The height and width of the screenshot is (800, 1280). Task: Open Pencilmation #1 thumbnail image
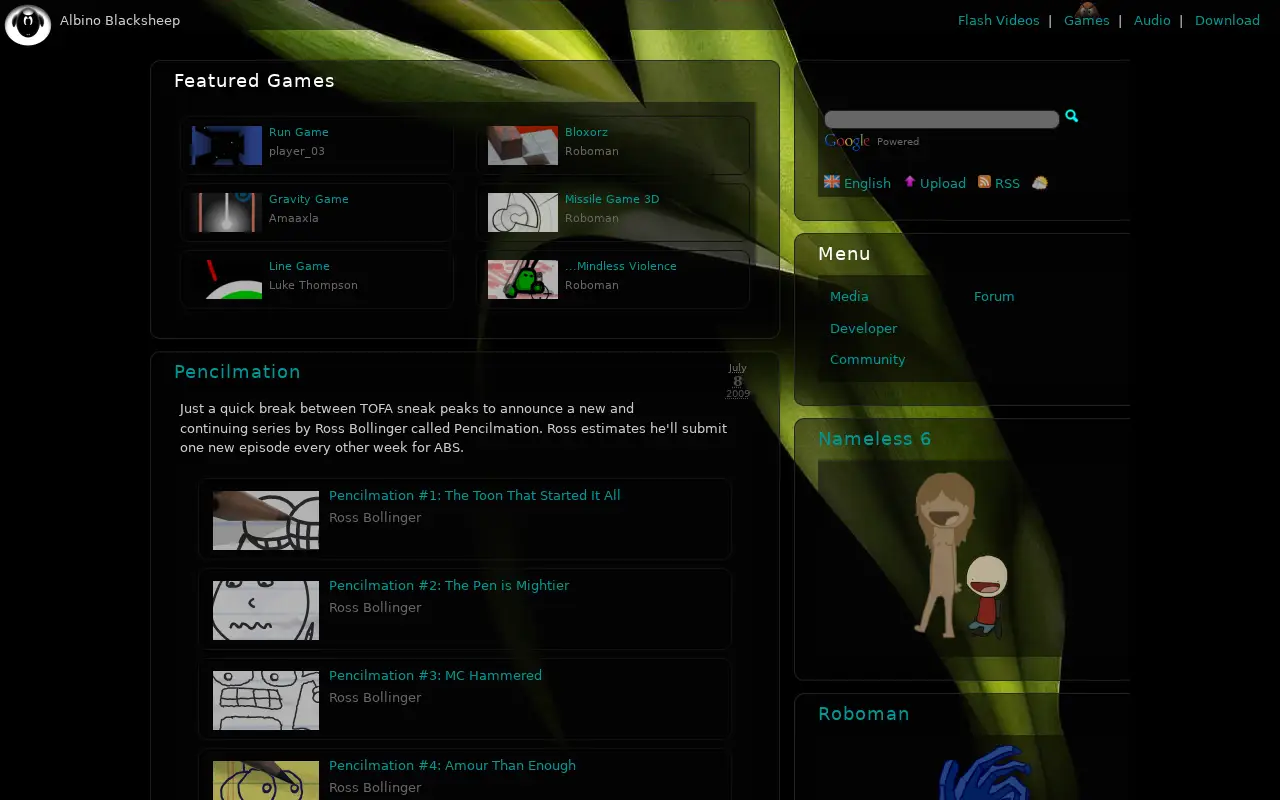pos(266,520)
